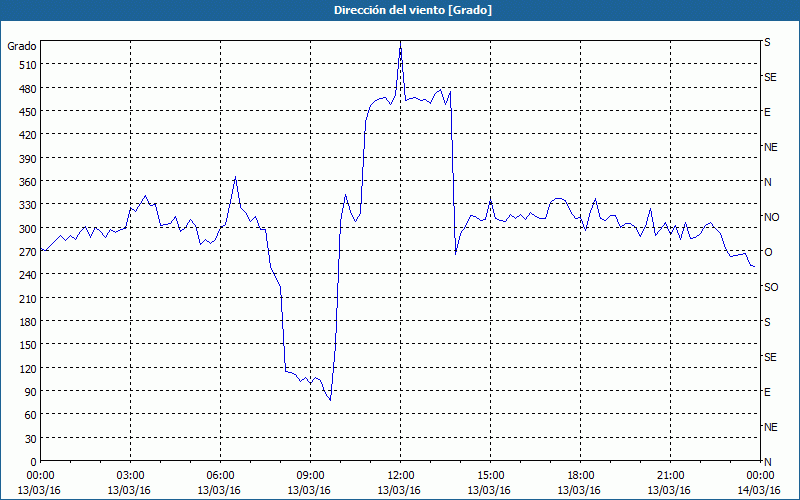
Task: Select the "Grado" unit label on the left axis
Action: [22, 46]
